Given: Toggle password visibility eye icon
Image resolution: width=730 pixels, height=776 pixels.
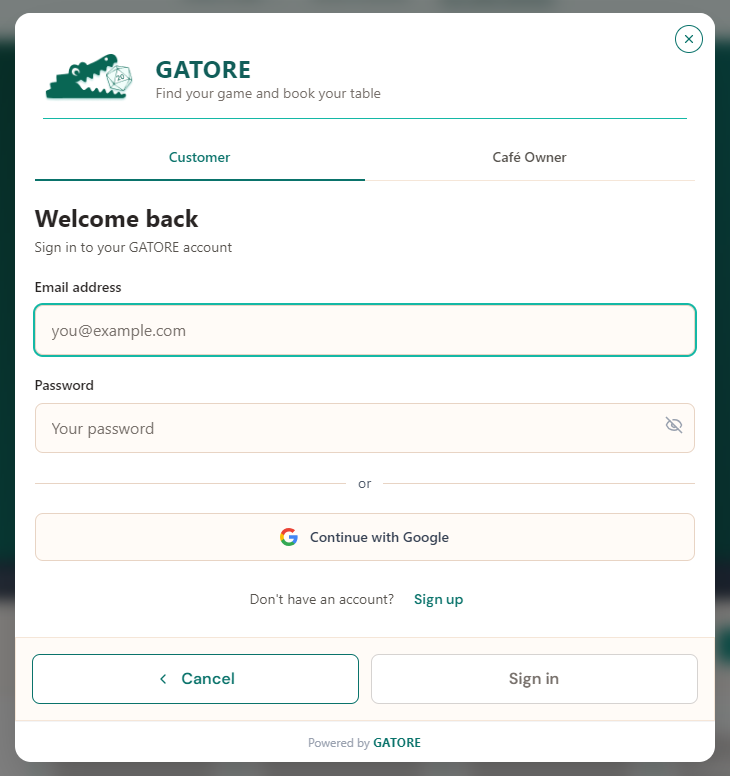Looking at the screenshot, I should [674, 425].
